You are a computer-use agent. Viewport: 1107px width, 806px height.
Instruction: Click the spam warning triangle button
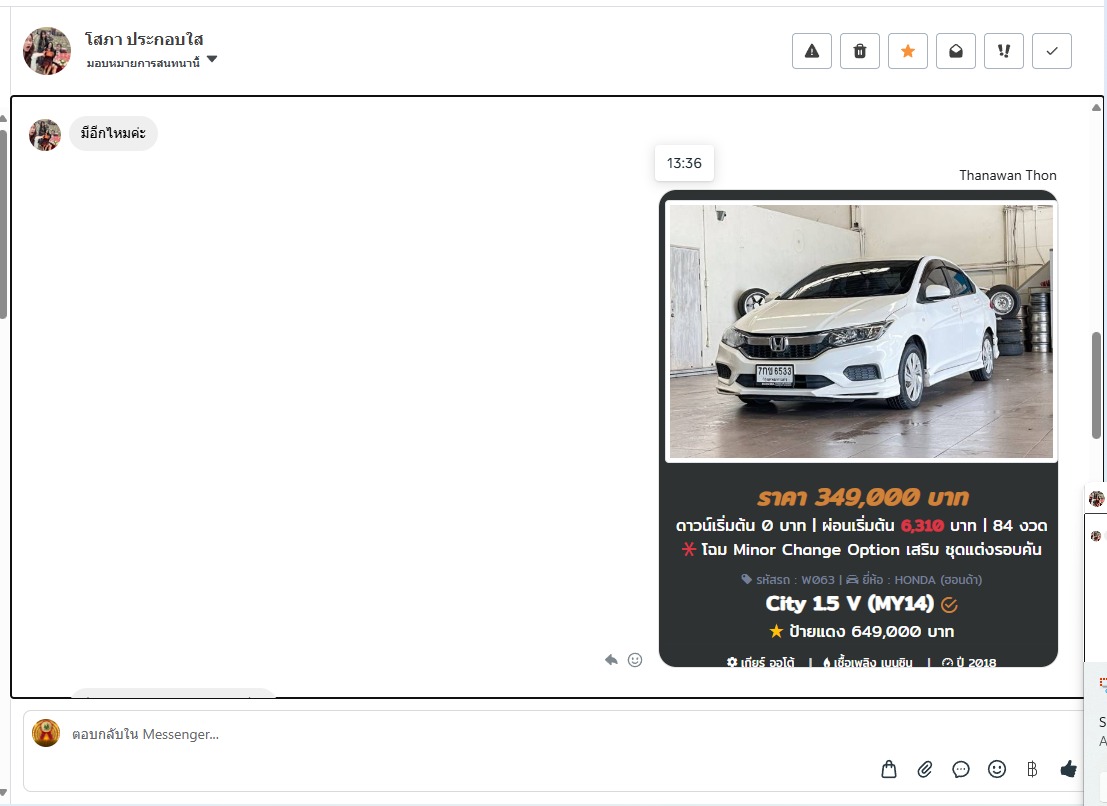click(811, 51)
